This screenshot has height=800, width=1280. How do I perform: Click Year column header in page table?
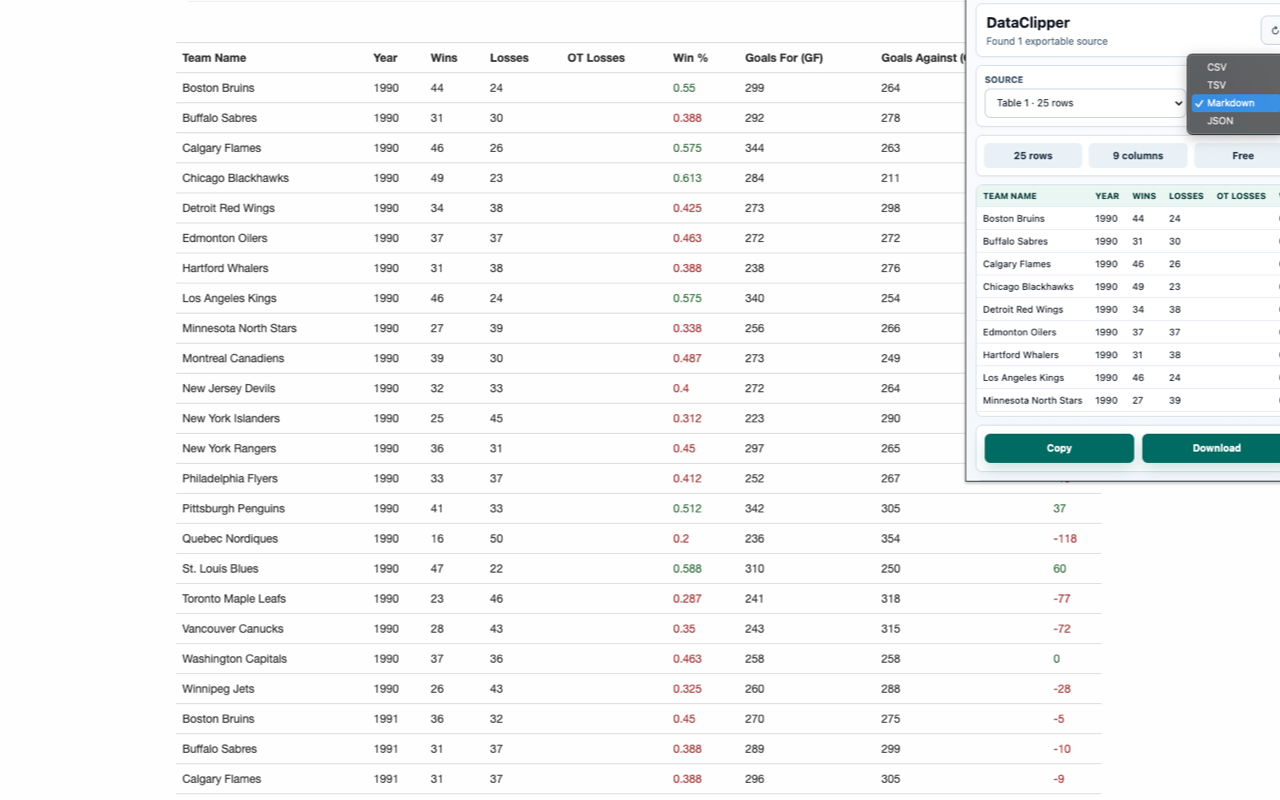coord(385,58)
